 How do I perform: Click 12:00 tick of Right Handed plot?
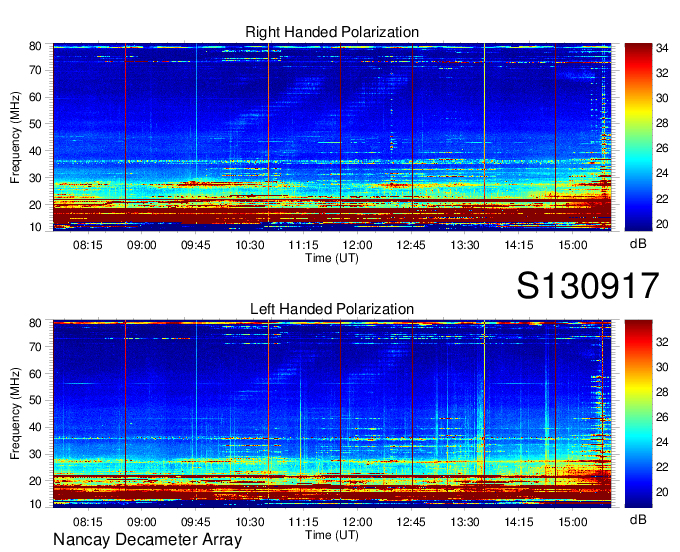tap(357, 245)
